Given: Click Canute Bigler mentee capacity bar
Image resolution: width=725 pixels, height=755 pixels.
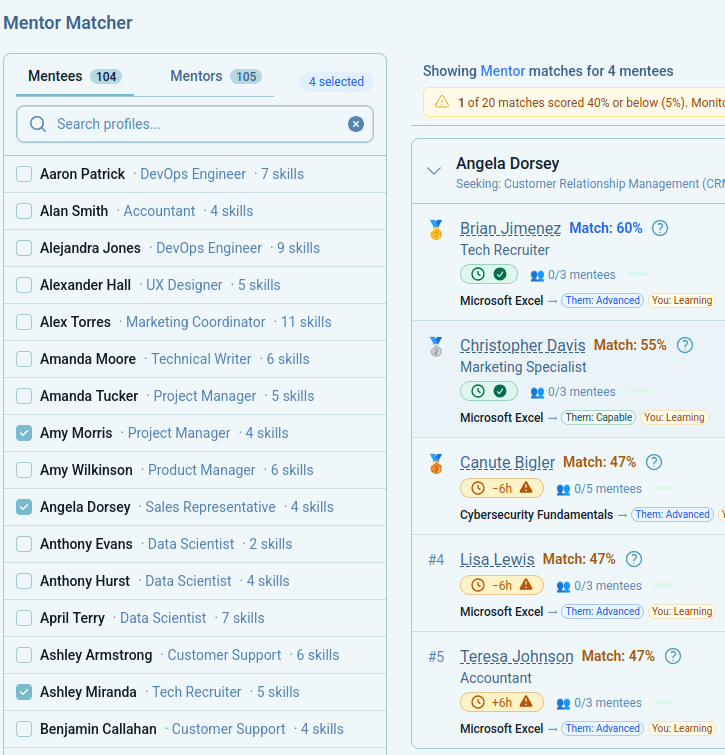Looking at the screenshot, I should click(x=664, y=488).
